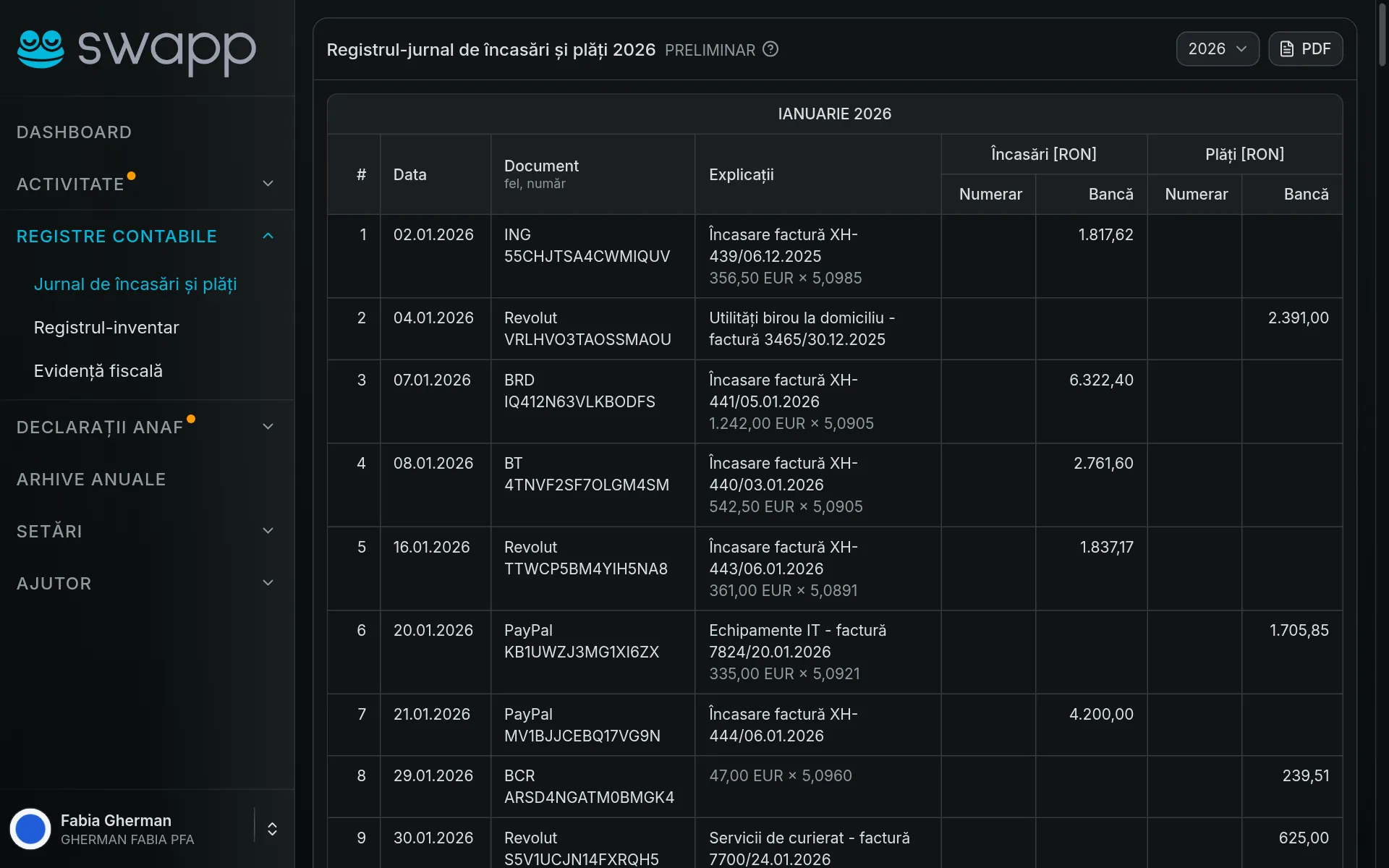Screen dimensions: 1389x868
Task: Go to DASHBOARD
Action: [75, 132]
